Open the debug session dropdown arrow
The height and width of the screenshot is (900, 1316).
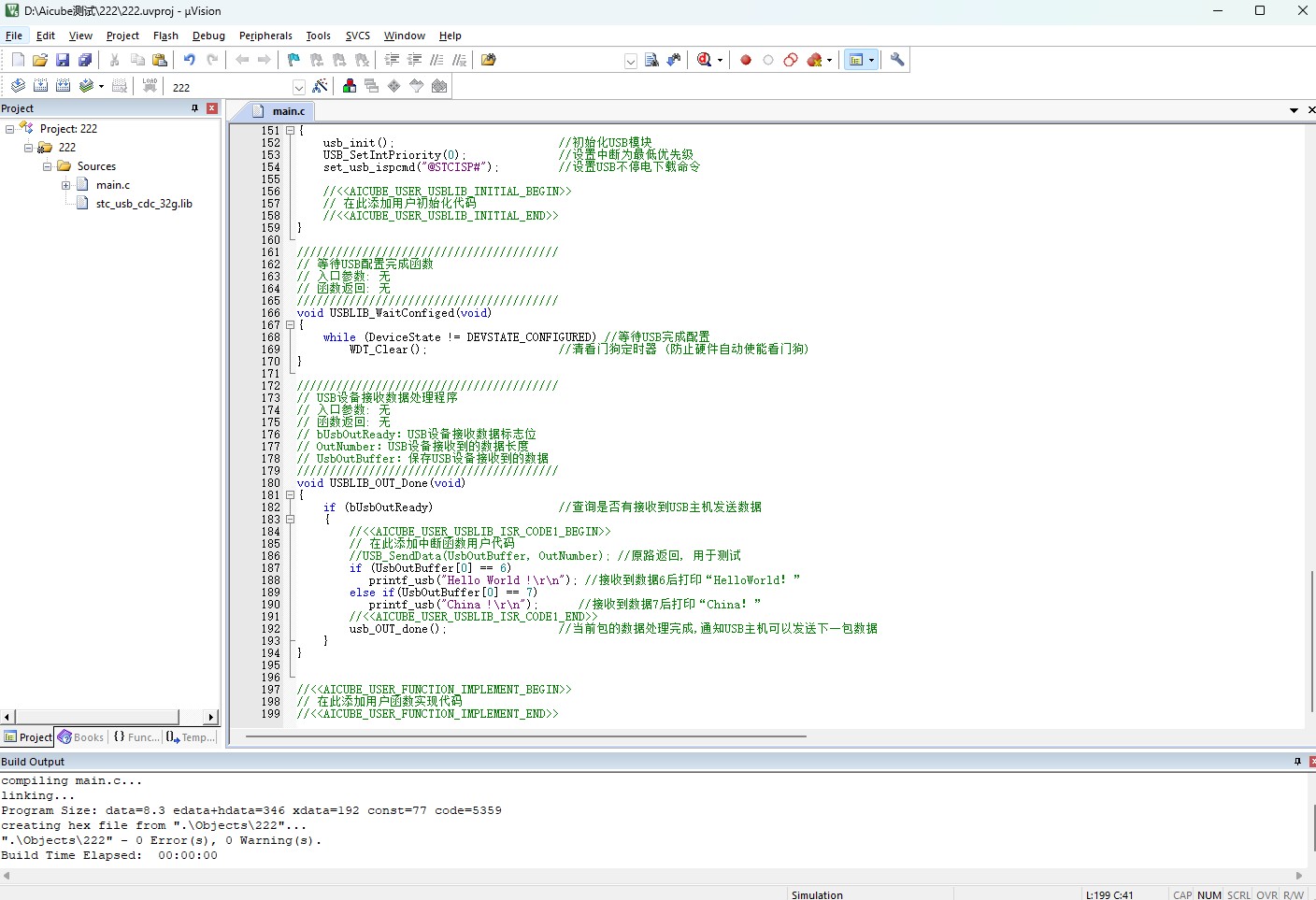click(720, 60)
